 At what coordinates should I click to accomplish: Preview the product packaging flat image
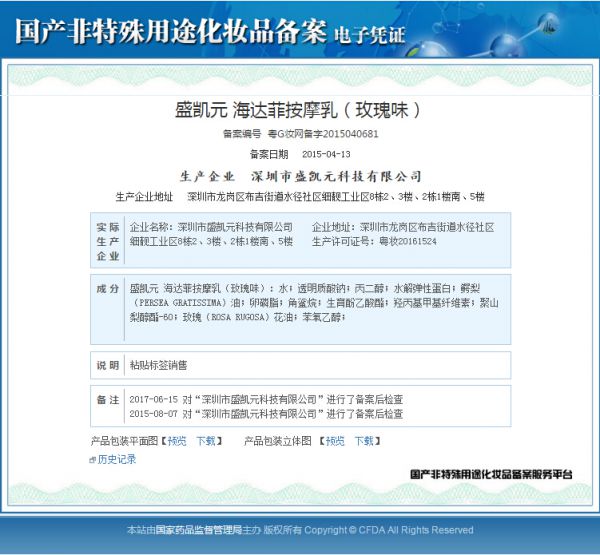(177, 441)
